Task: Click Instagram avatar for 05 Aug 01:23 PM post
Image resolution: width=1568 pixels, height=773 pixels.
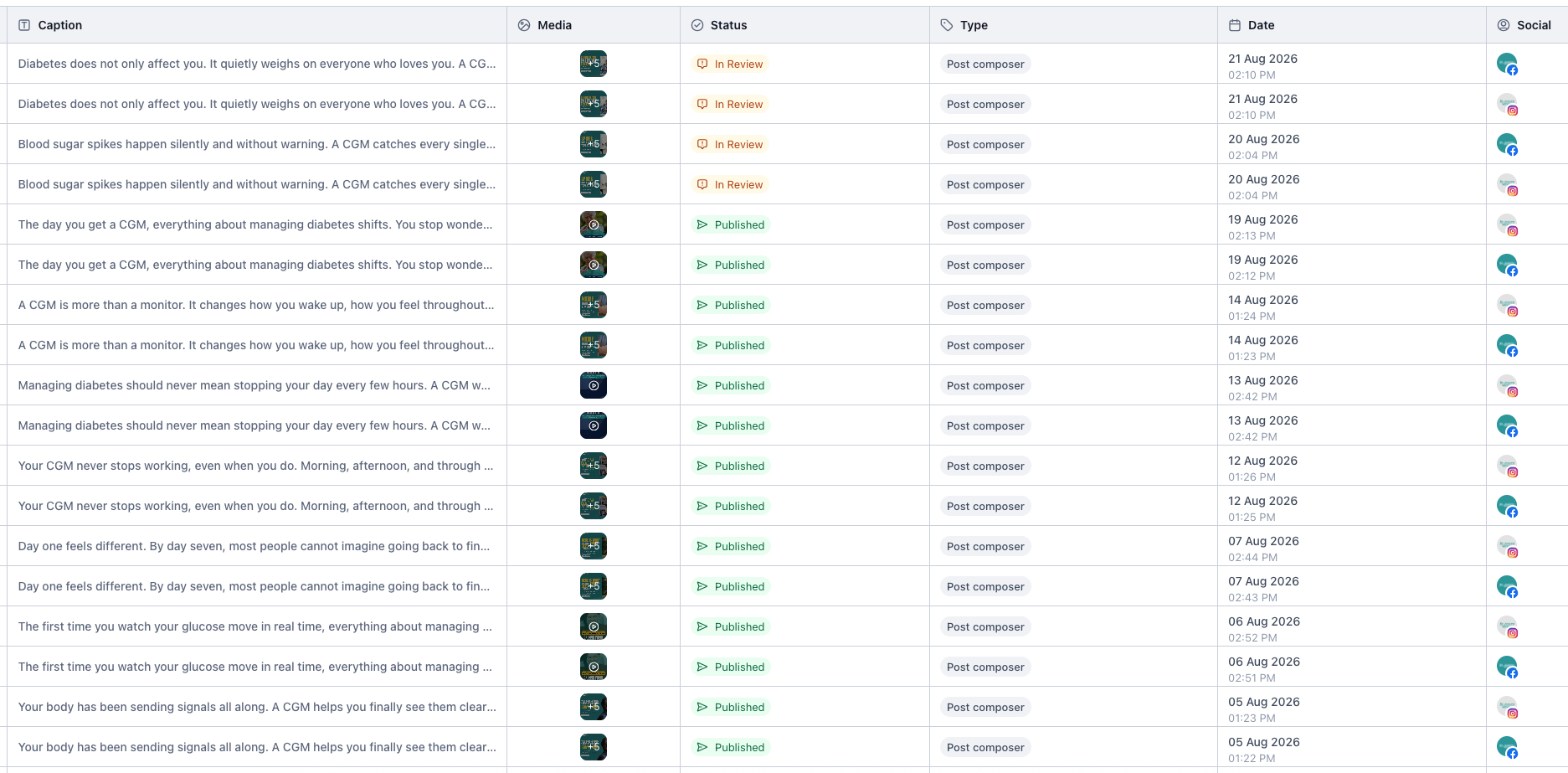Action: coord(1507,707)
